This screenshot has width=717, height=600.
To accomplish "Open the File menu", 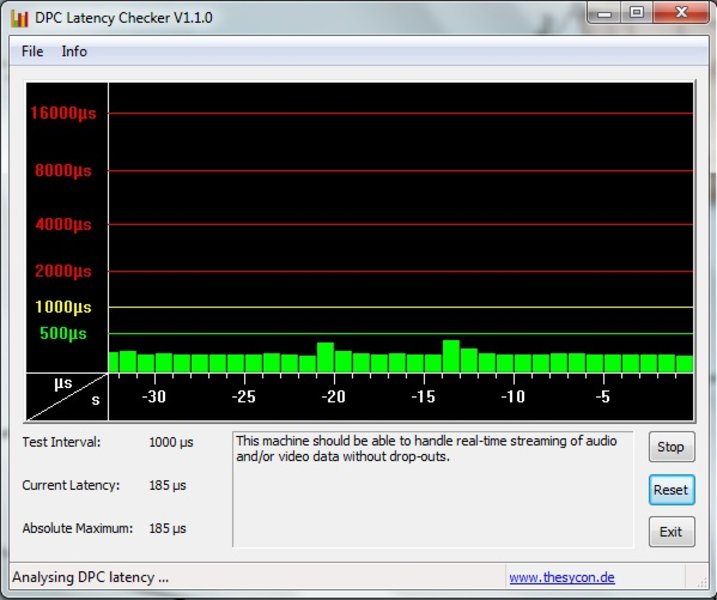I will pyautogui.click(x=32, y=51).
